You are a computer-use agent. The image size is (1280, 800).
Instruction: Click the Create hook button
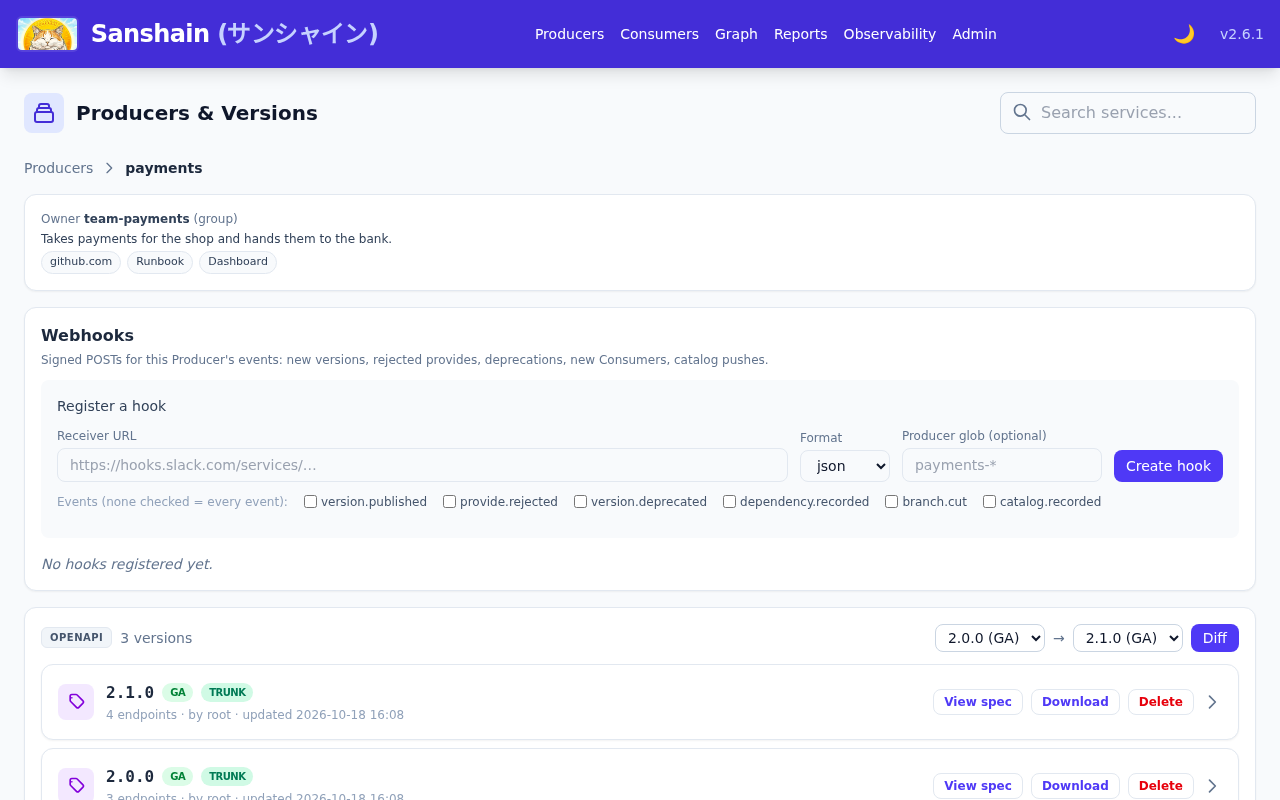(1168, 466)
